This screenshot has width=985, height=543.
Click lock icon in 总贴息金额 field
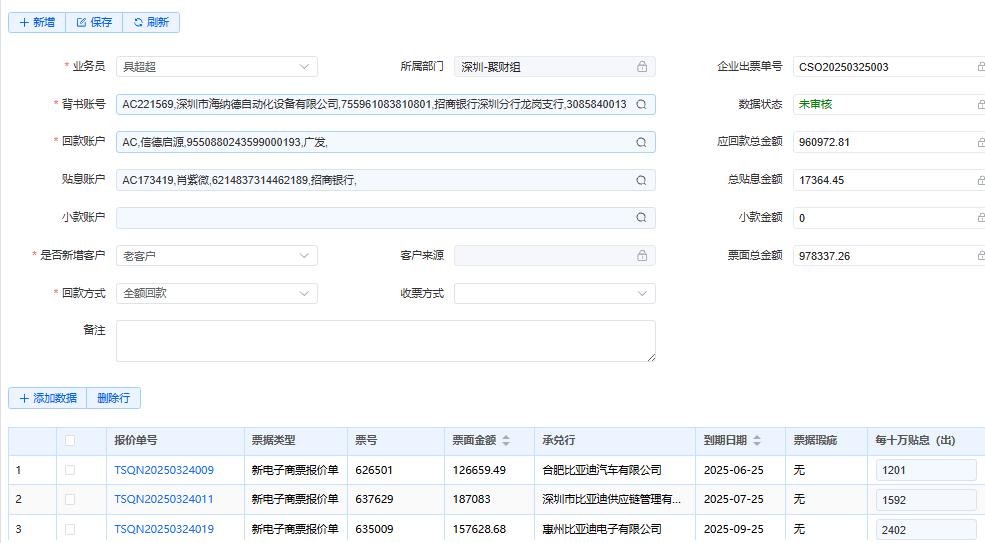(981, 180)
